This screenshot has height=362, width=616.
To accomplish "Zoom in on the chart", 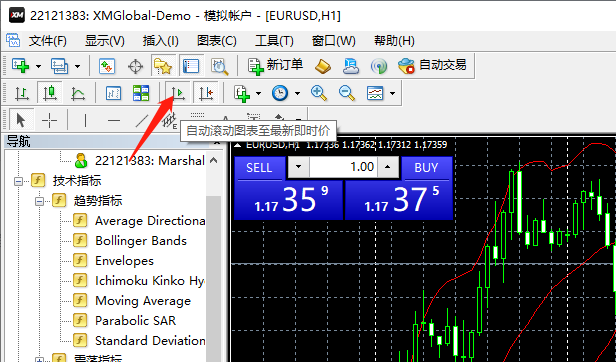I will [x=319, y=94].
